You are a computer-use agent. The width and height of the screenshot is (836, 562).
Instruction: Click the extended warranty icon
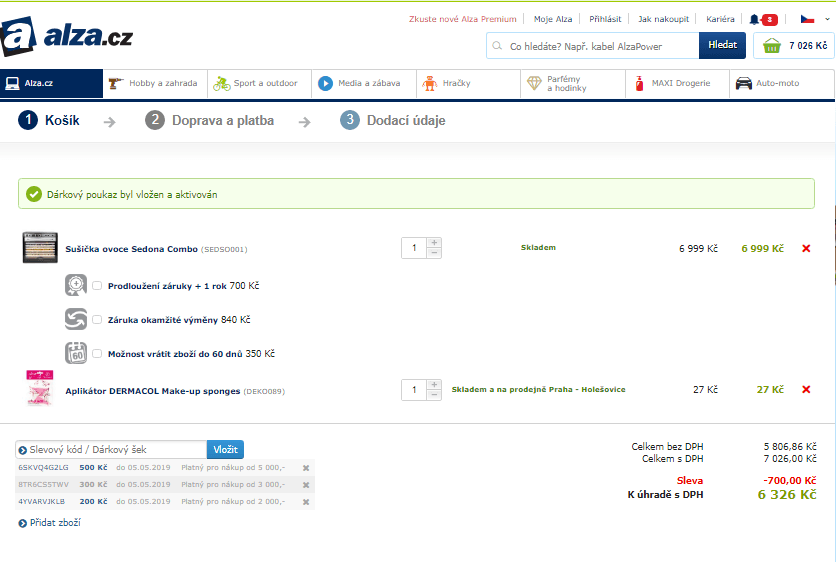[76, 285]
